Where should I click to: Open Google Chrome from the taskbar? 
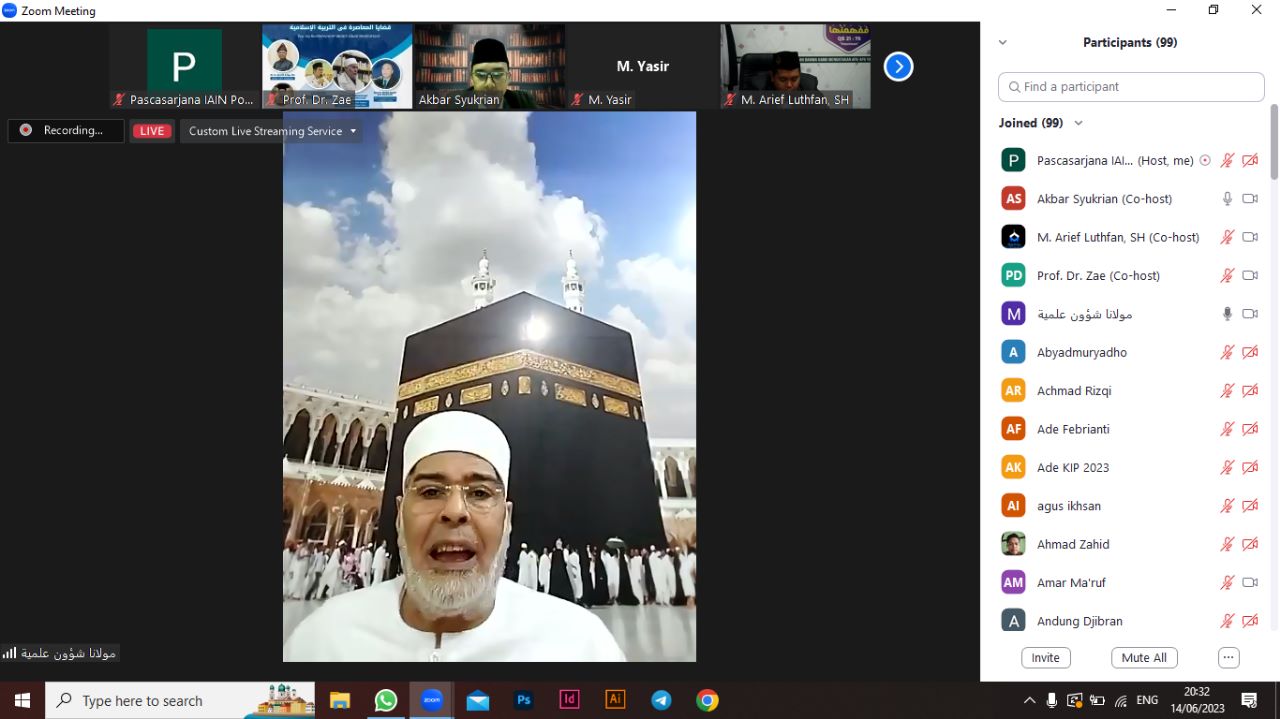point(707,700)
